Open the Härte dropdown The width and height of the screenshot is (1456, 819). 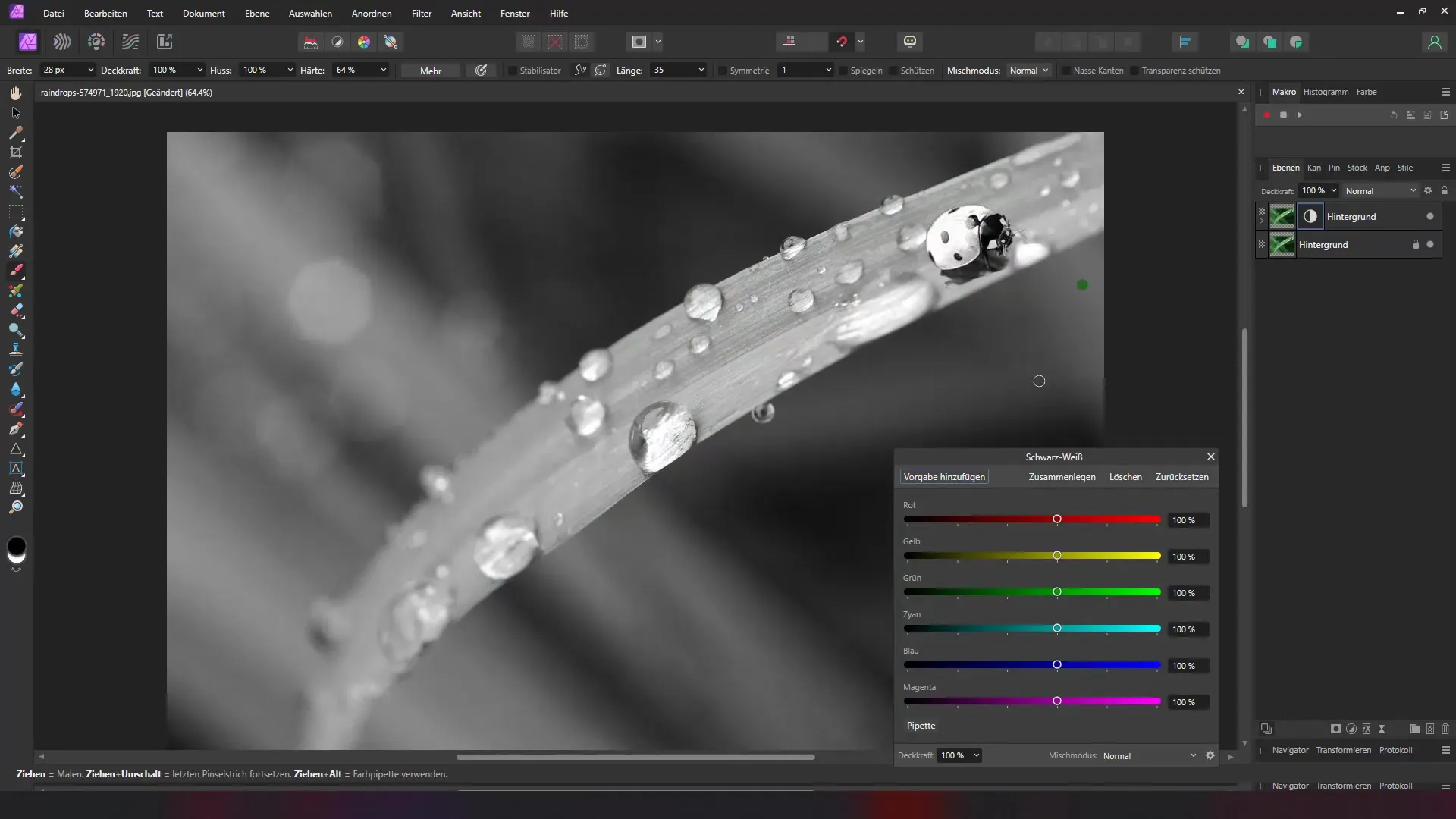(x=383, y=71)
